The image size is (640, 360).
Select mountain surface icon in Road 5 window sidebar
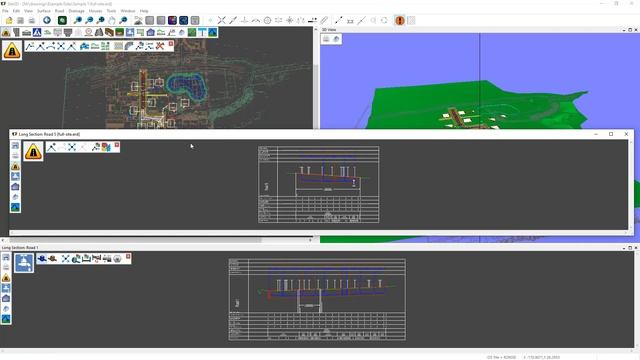click(15, 207)
